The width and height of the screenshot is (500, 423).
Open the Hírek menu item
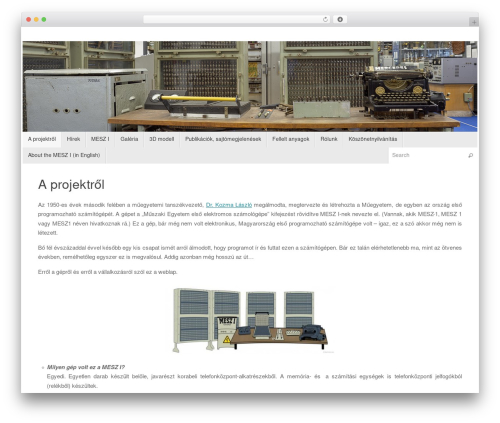[73, 139]
